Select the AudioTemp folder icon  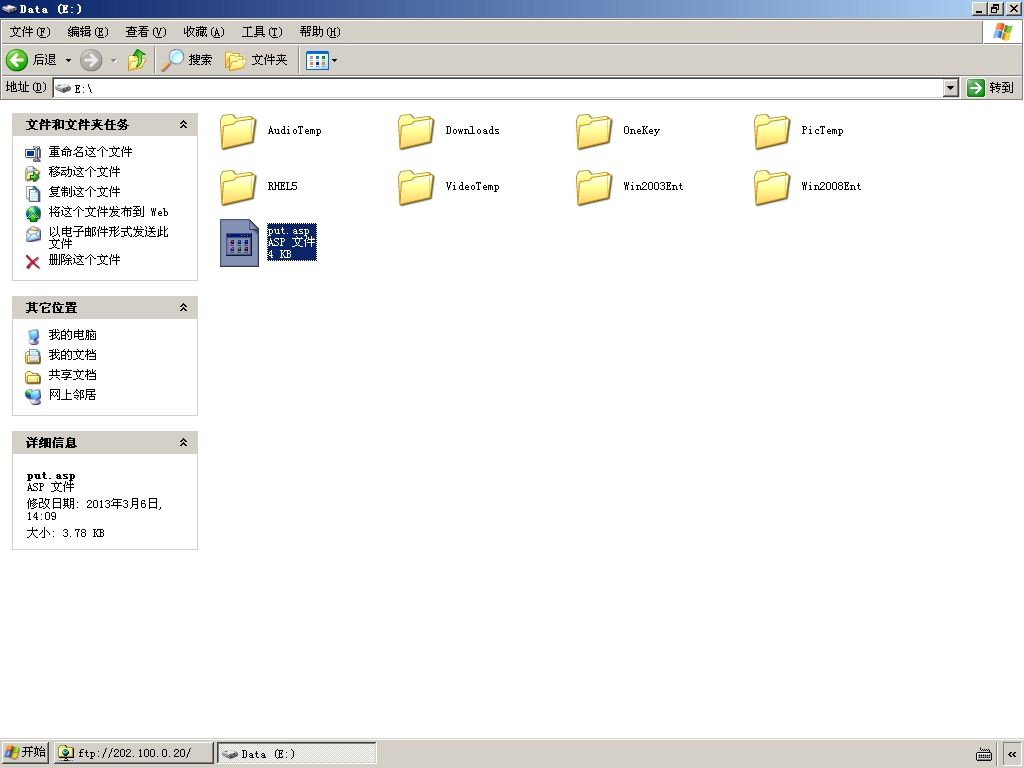pos(238,131)
